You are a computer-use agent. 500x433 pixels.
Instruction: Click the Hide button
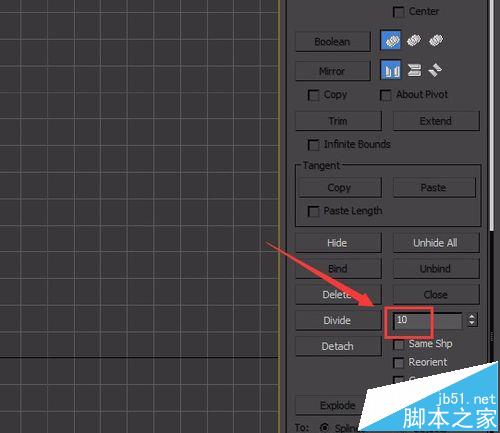pyautogui.click(x=338, y=243)
